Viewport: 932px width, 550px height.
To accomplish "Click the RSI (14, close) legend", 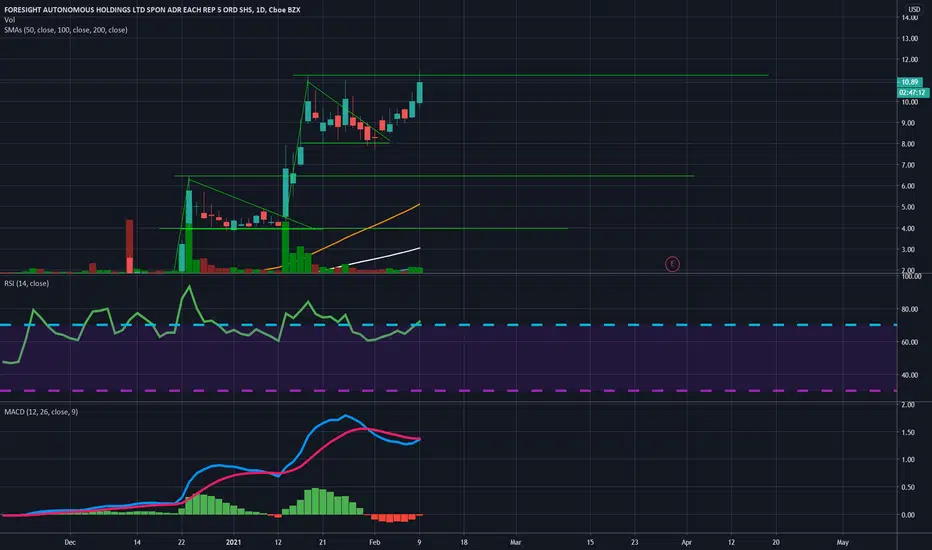I will 27,284.
